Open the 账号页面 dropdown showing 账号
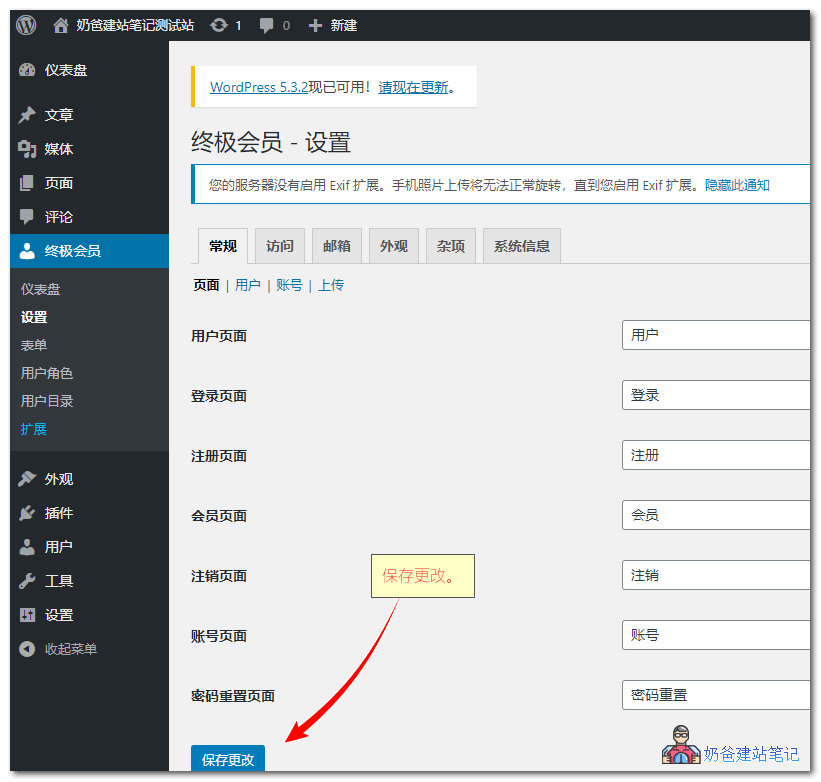Viewport: 821px width, 782px height. coord(716,635)
